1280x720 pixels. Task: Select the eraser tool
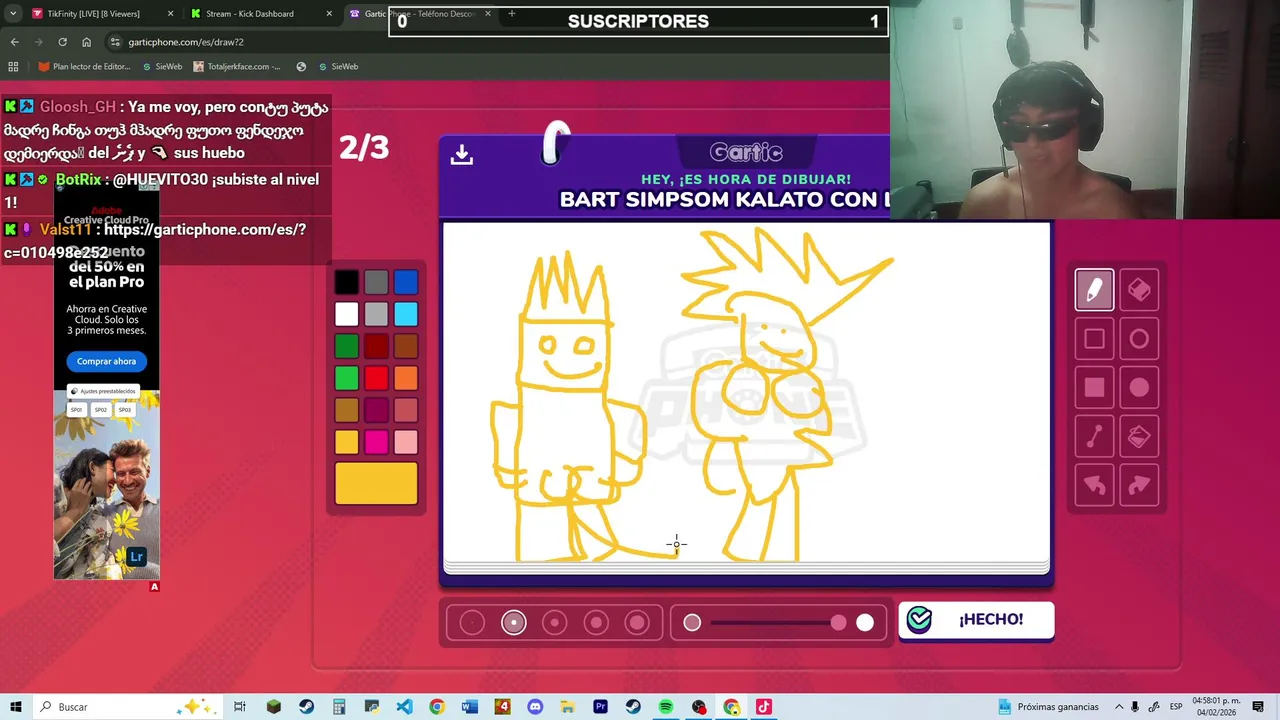click(1139, 290)
